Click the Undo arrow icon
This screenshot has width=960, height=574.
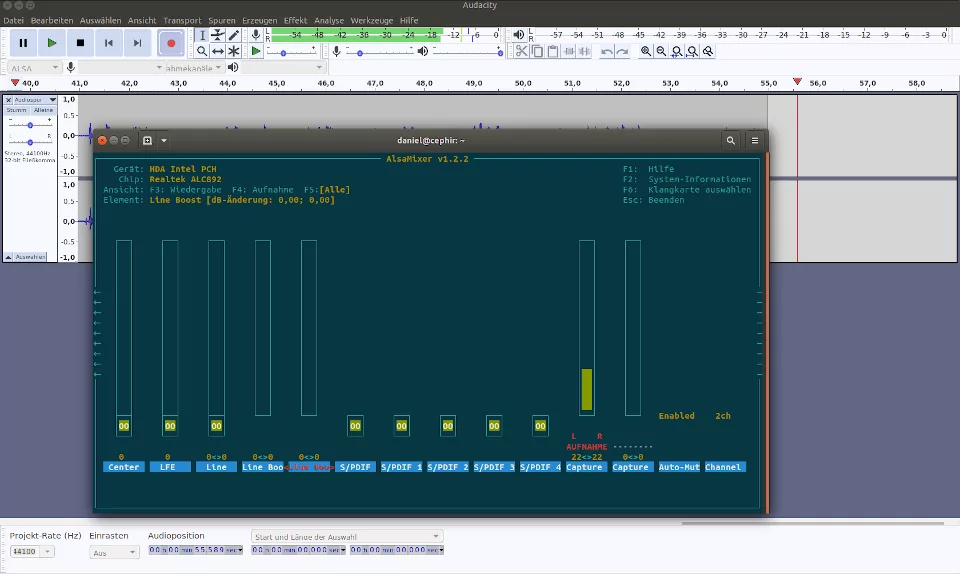pos(606,51)
